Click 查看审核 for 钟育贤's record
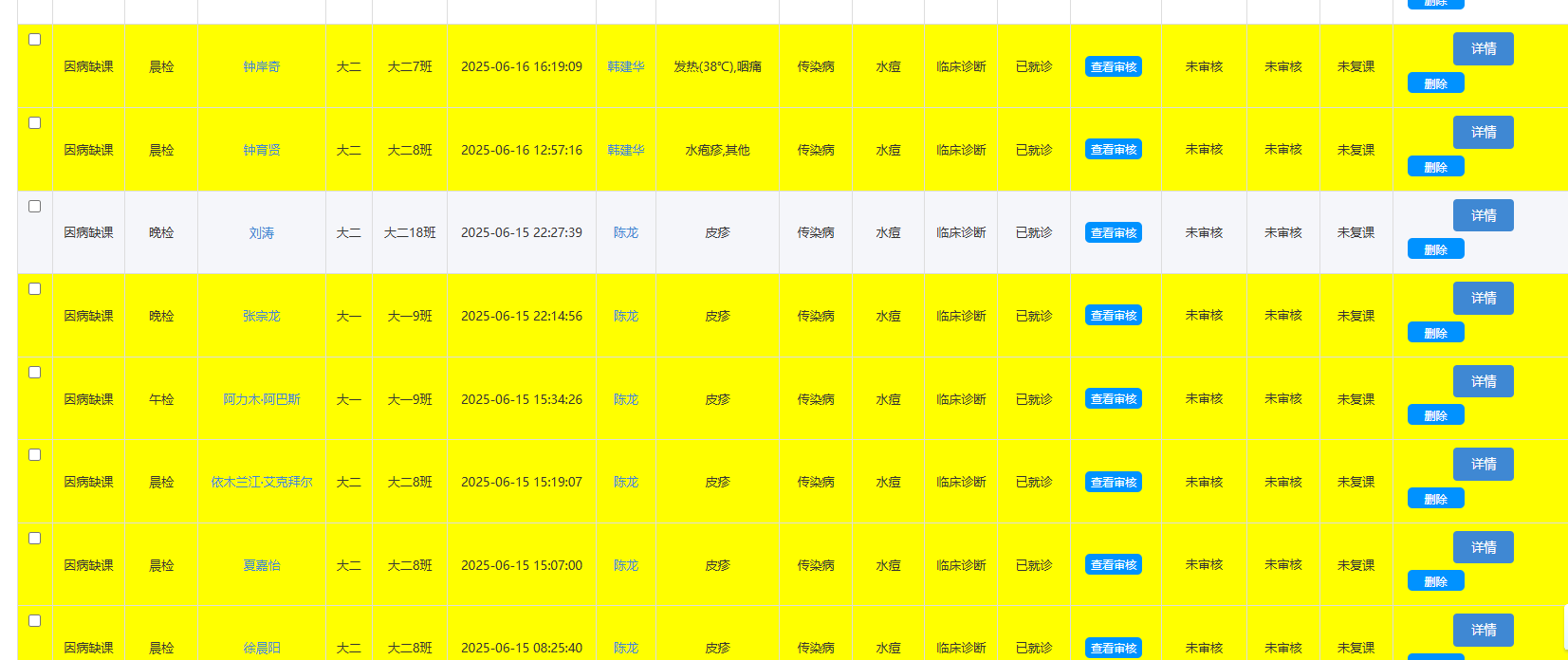Image resolution: width=1568 pixels, height=660 pixels. pos(1113,150)
